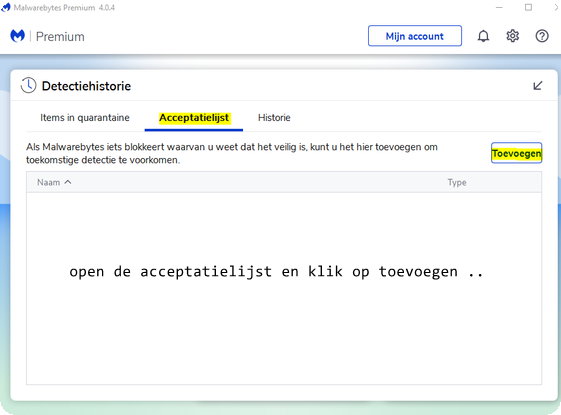Image resolution: width=561 pixels, height=415 pixels.
Task: Click the Detectiehistorie panel title
Action: pyautogui.click(x=86, y=86)
